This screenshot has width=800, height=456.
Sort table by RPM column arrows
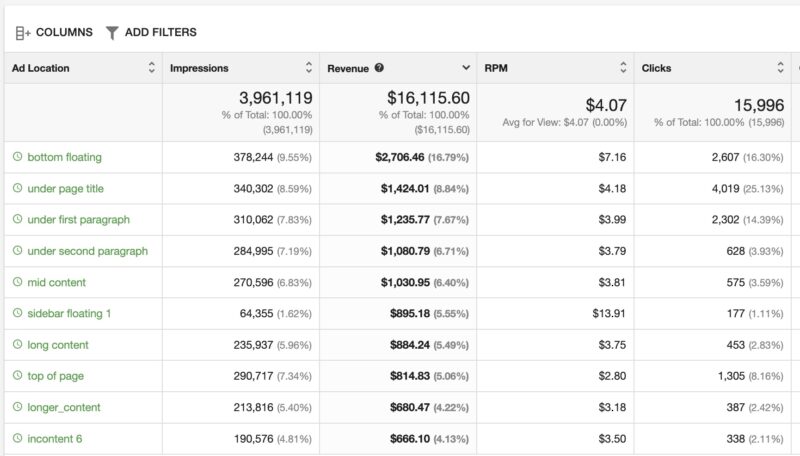point(623,68)
